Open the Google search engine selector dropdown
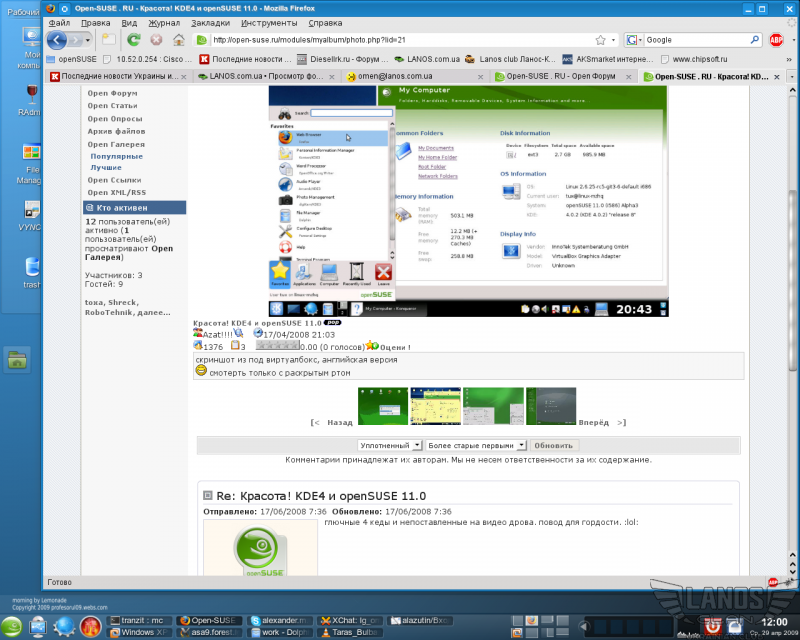 tap(634, 40)
